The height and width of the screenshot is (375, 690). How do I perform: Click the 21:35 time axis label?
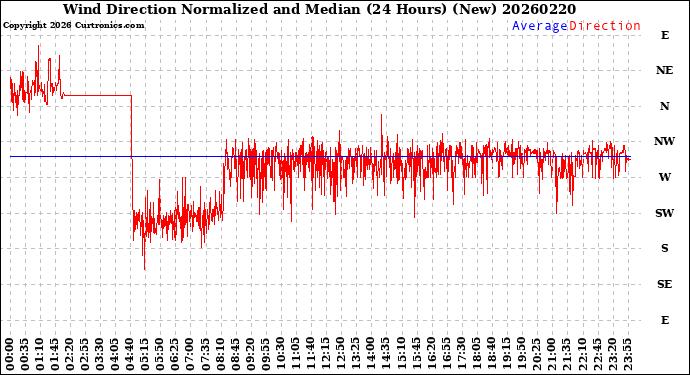[567, 355]
